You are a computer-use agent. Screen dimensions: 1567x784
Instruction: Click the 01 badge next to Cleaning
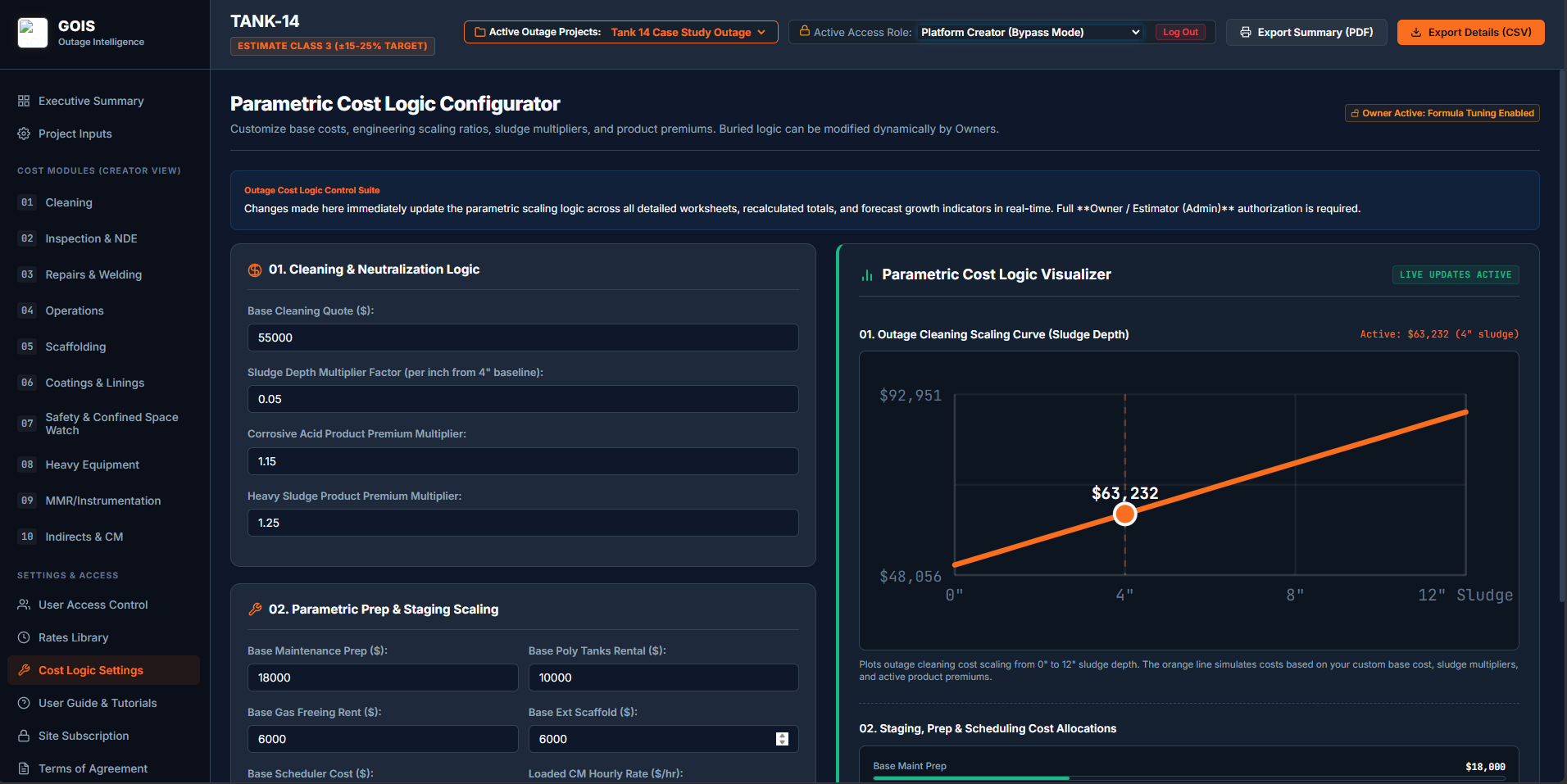[27, 202]
